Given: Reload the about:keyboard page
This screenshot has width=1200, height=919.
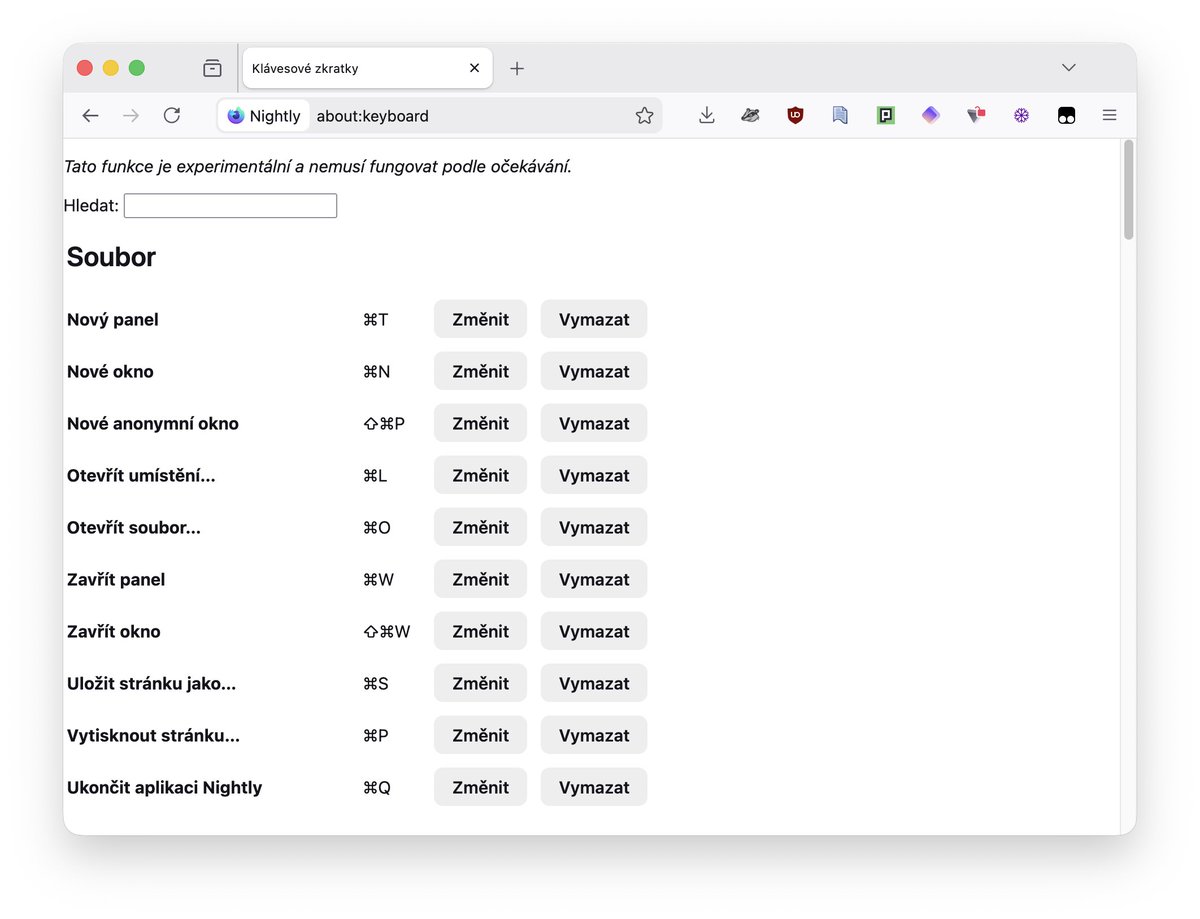Looking at the screenshot, I should click(171, 115).
